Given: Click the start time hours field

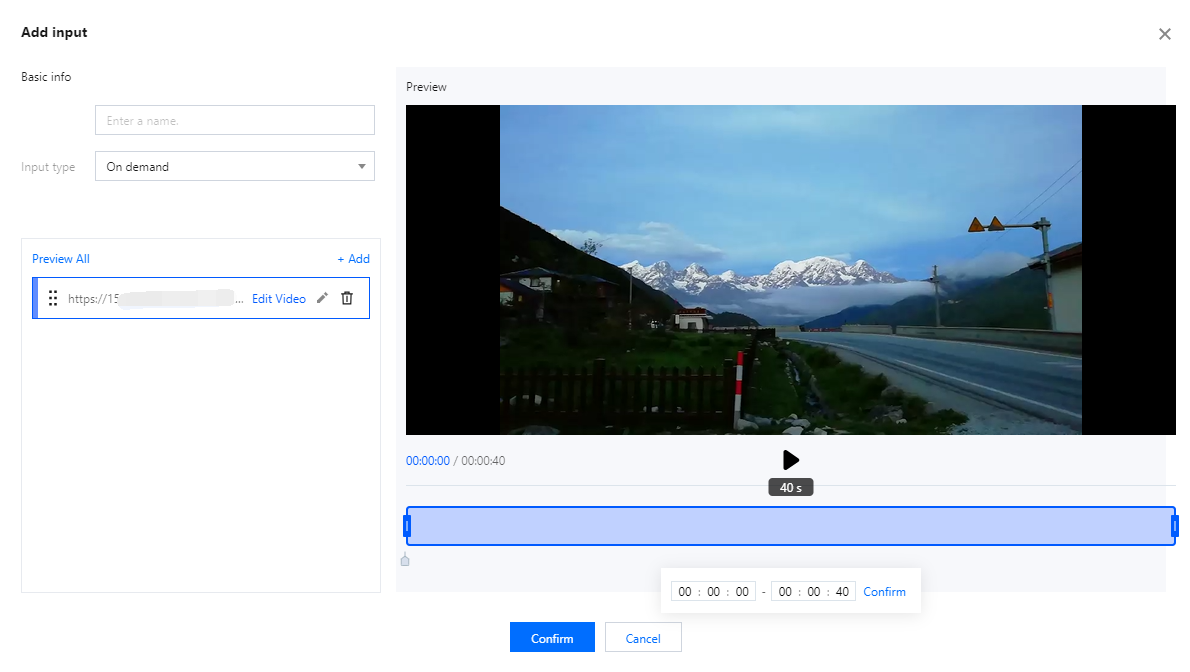Looking at the screenshot, I should pos(684,592).
